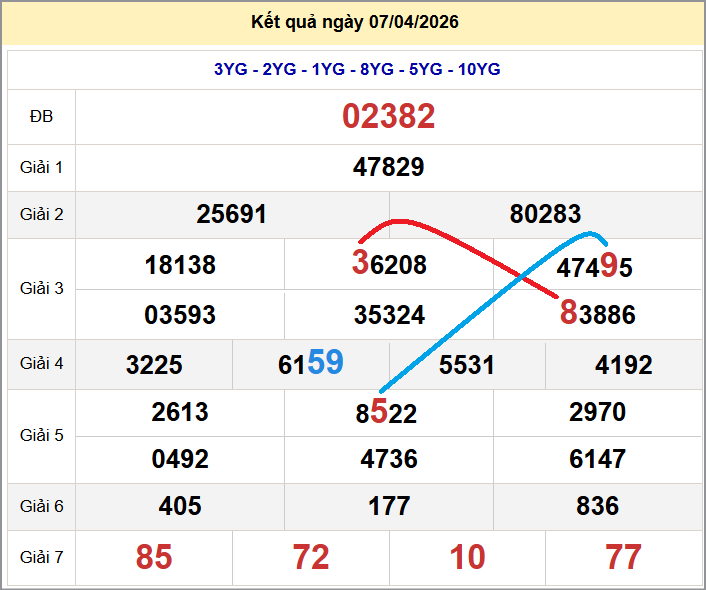Click the special prize number 02382
The image size is (706, 590).
pyautogui.click(x=388, y=117)
